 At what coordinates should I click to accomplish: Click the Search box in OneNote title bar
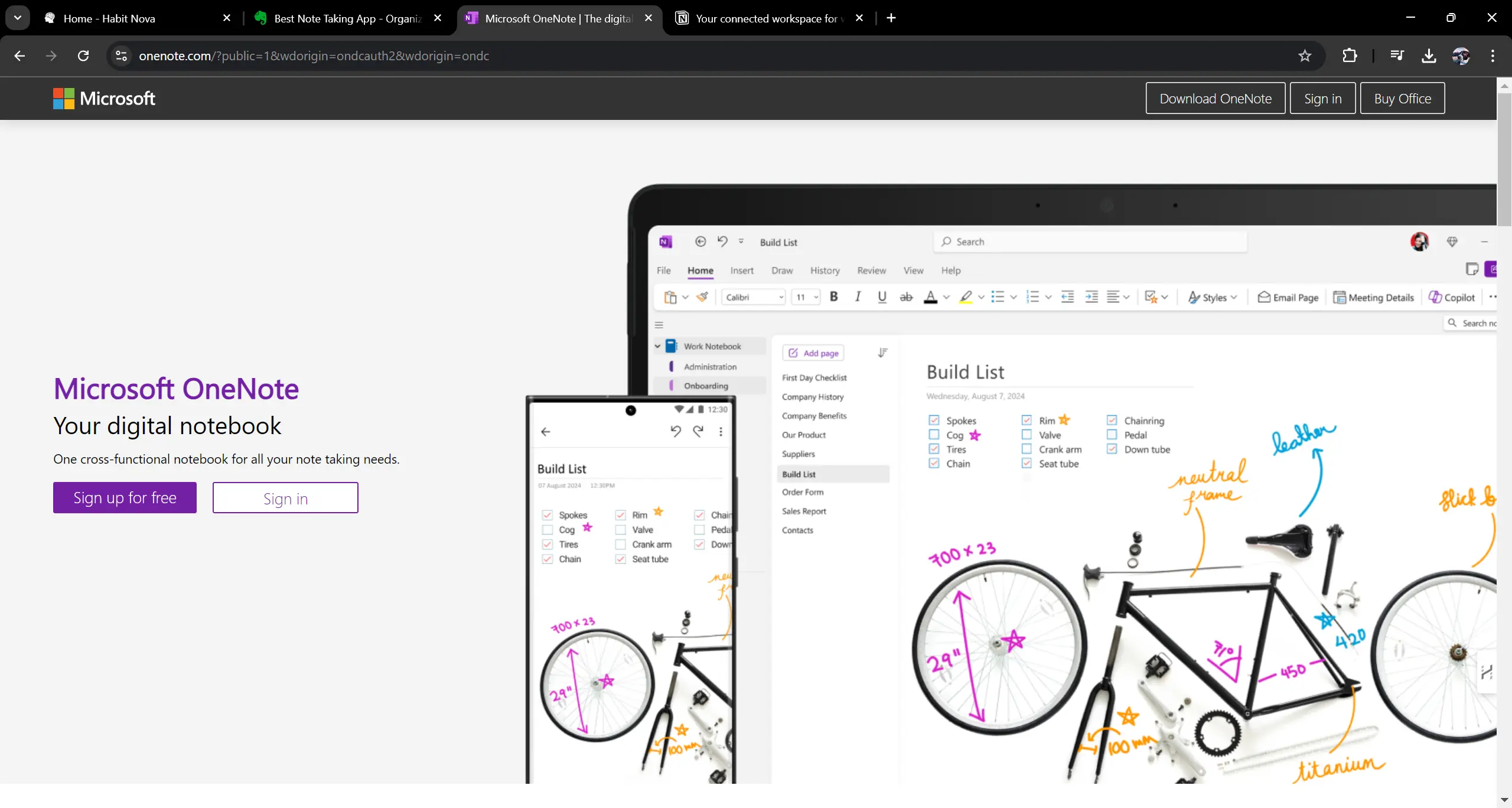[1090, 242]
